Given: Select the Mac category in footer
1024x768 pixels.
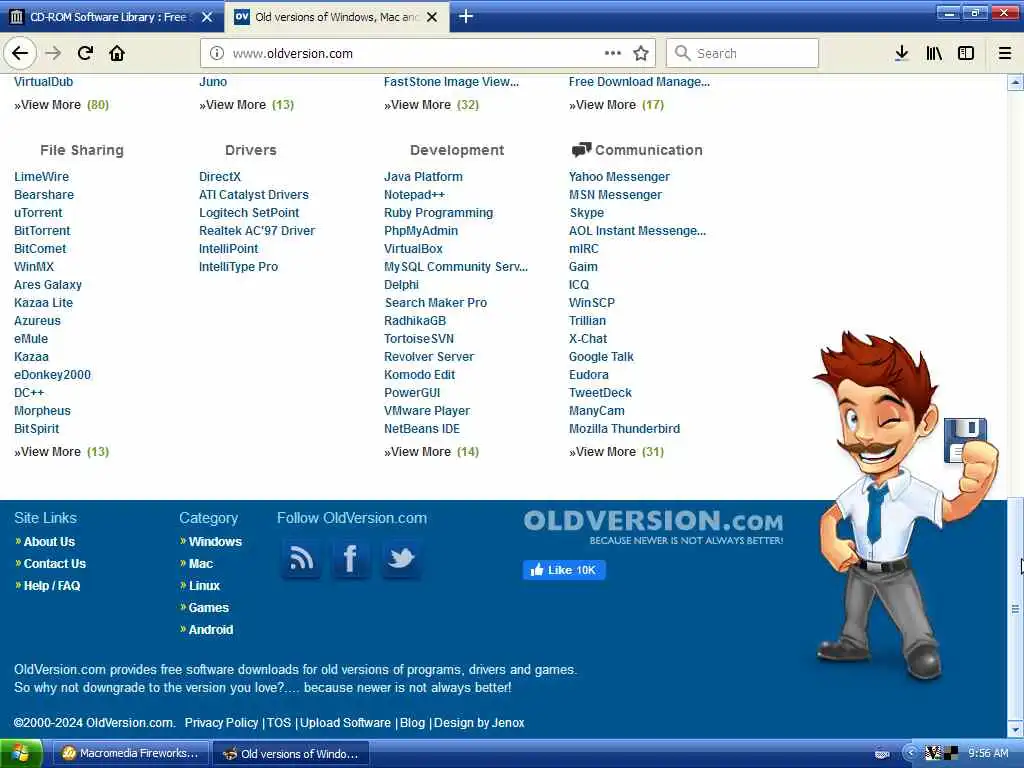Looking at the screenshot, I should coord(200,564).
